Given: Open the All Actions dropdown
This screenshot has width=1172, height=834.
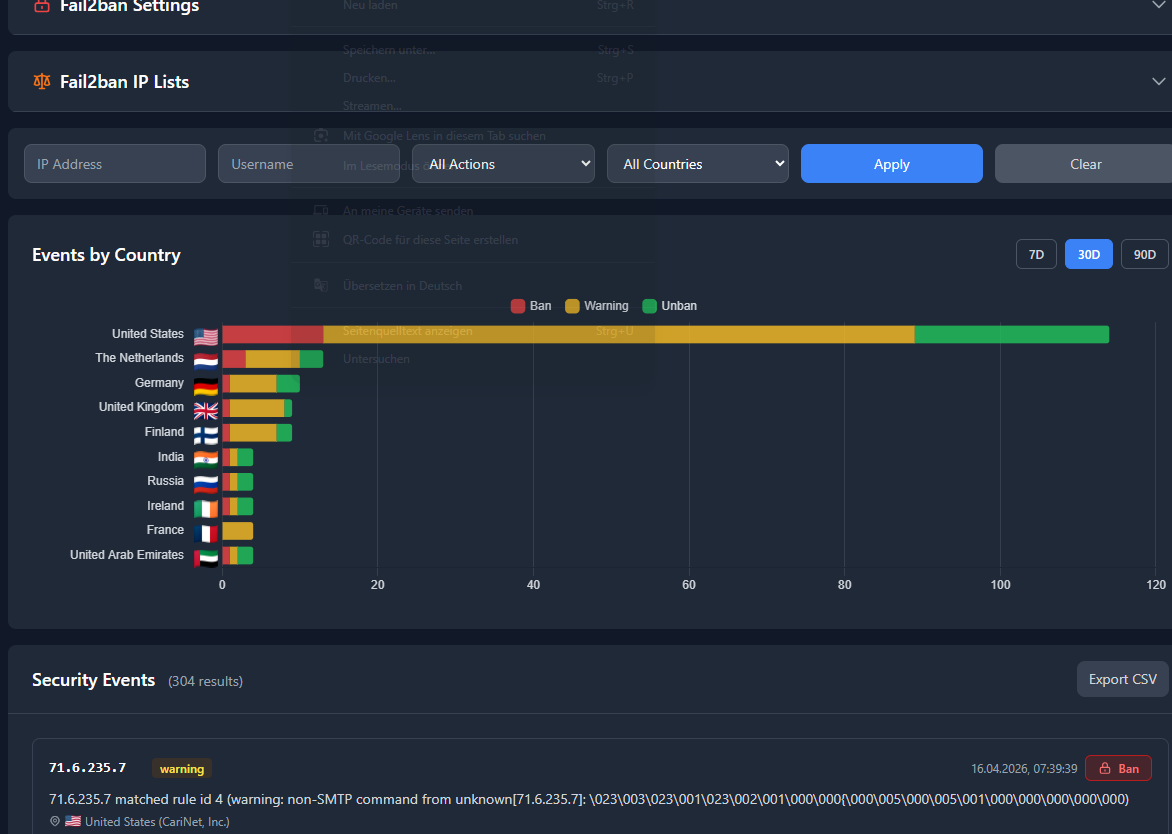Looking at the screenshot, I should point(503,164).
